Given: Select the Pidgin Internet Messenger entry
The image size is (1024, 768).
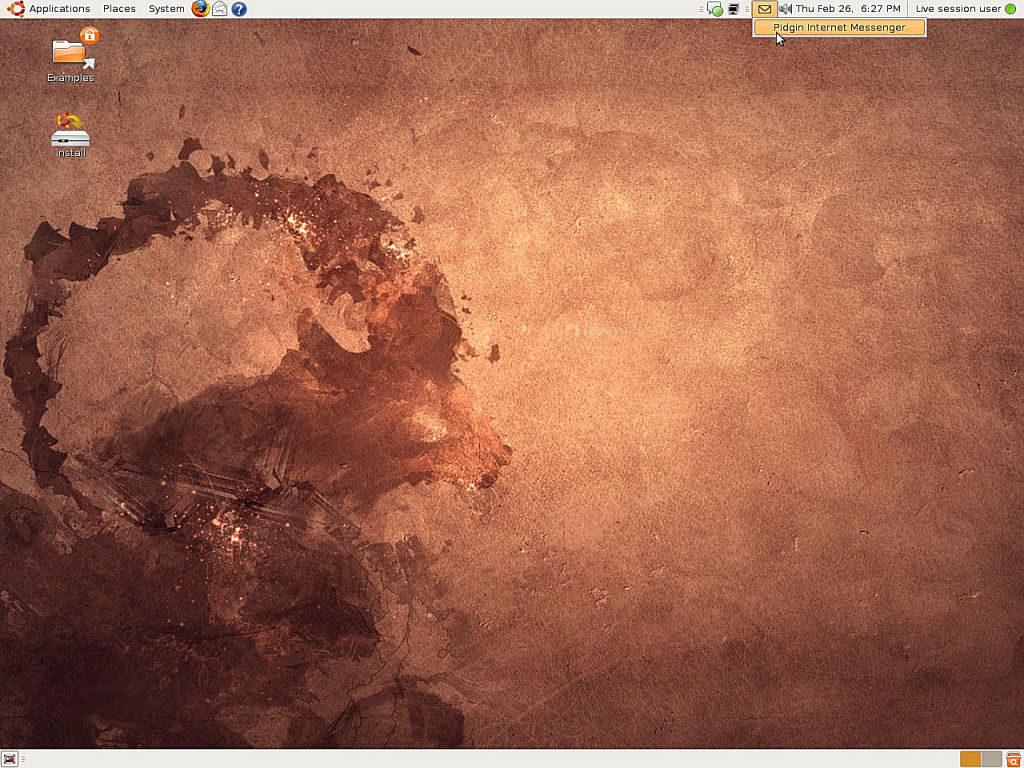Looking at the screenshot, I should click(838, 27).
